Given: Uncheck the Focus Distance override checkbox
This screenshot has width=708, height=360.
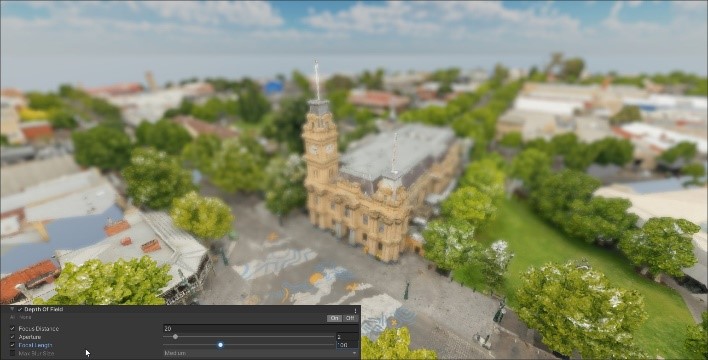Looking at the screenshot, I should [12, 328].
